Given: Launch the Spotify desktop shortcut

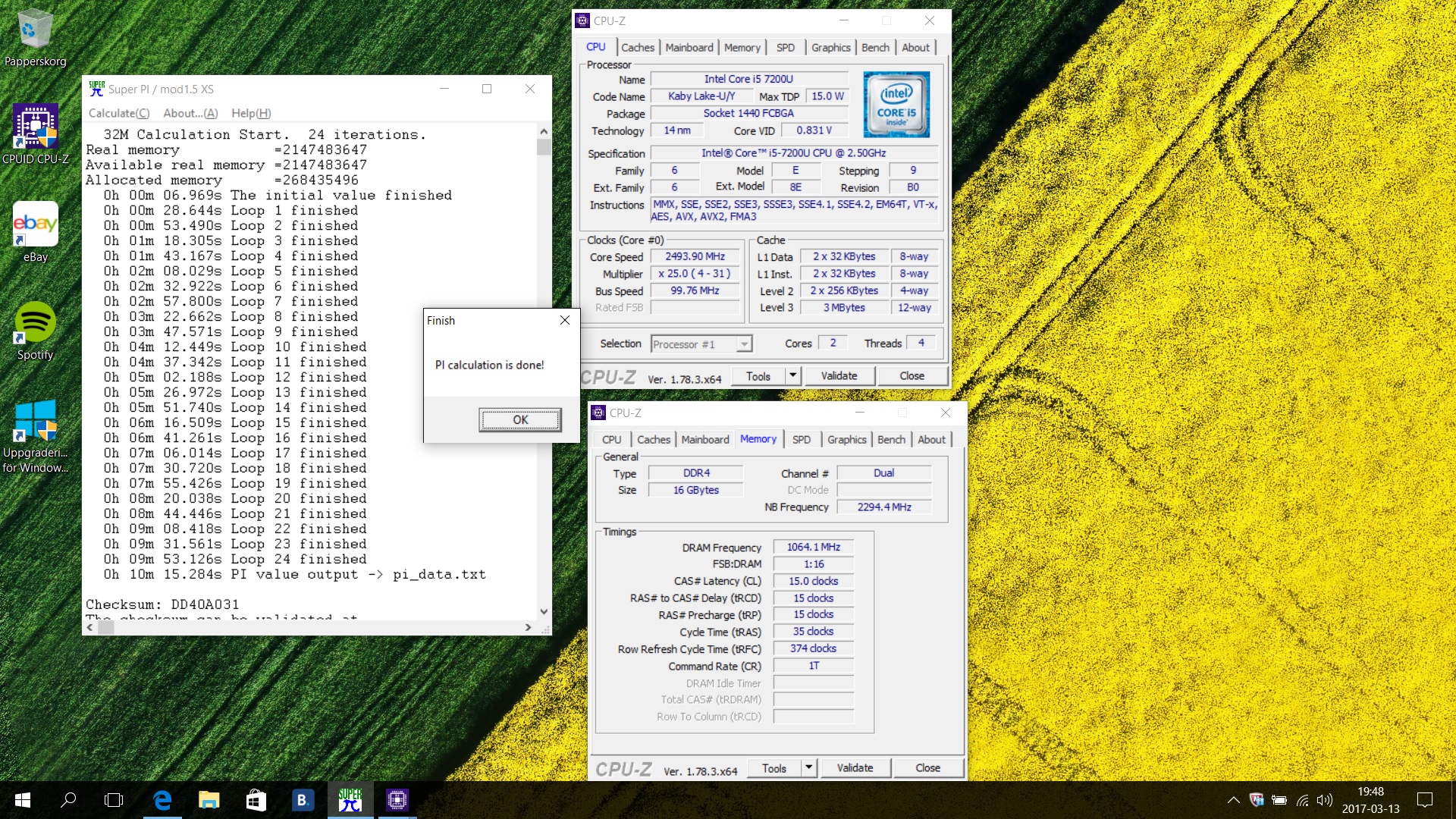Looking at the screenshot, I should coord(35,331).
